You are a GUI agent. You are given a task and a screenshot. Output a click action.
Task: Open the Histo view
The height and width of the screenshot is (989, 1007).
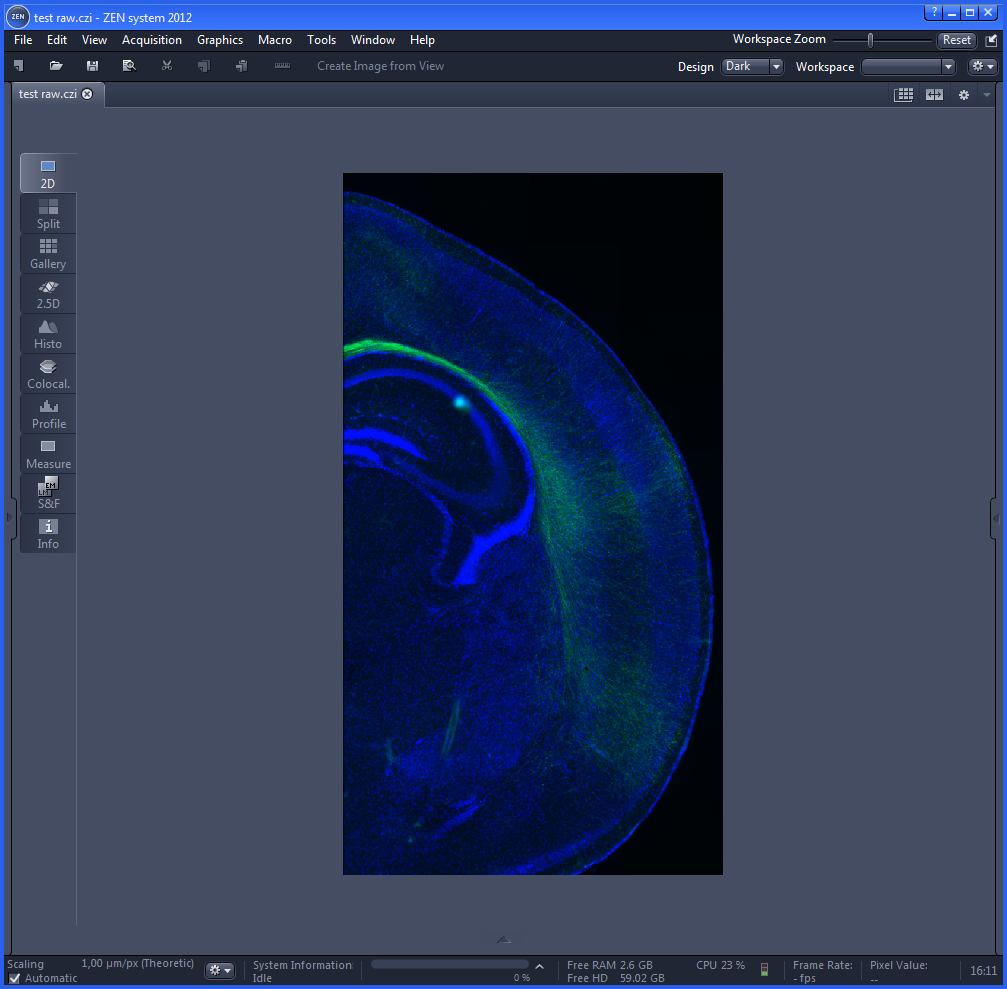pos(48,333)
